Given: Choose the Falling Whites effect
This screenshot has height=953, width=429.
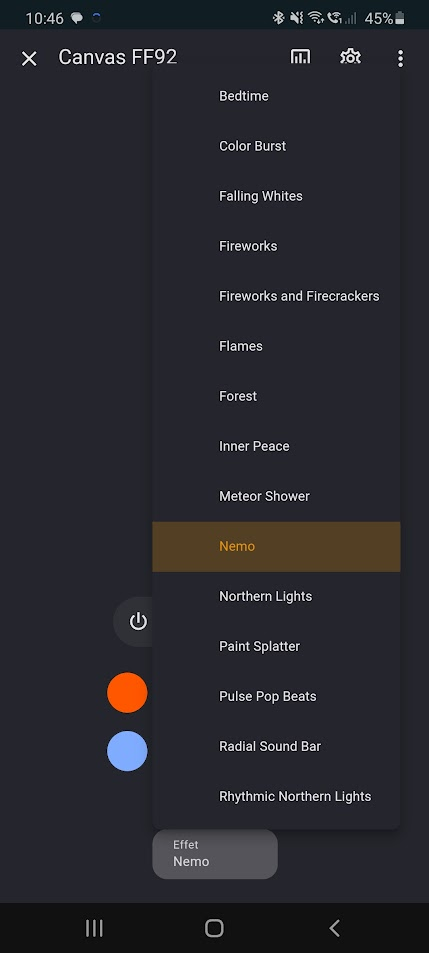Looking at the screenshot, I should [x=276, y=196].
